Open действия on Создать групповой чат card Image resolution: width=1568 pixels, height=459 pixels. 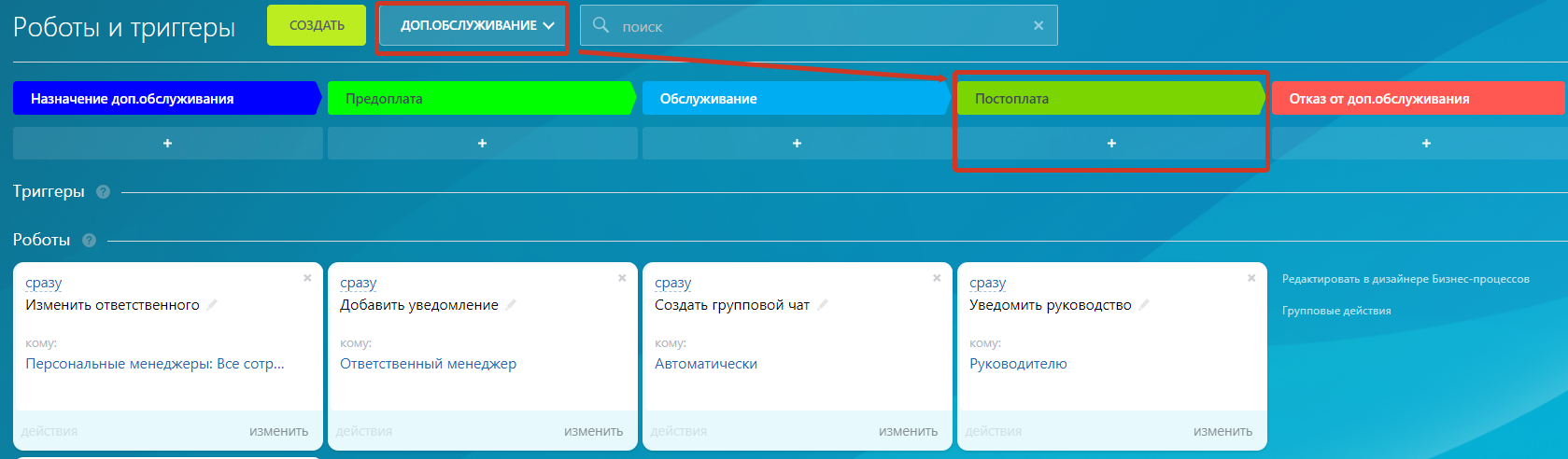pos(679,431)
